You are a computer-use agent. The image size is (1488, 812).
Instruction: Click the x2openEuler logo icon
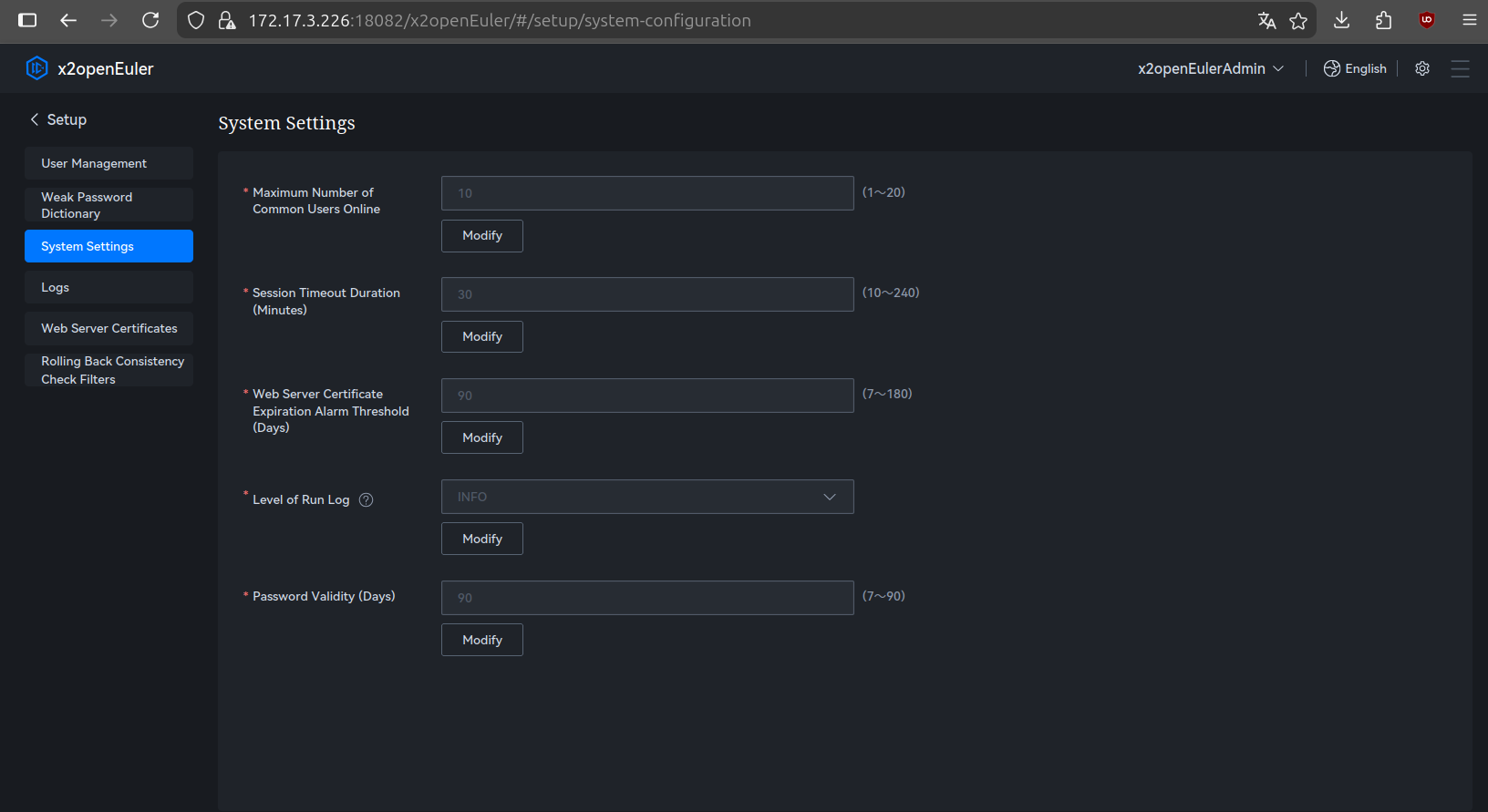[x=36, y=68]
